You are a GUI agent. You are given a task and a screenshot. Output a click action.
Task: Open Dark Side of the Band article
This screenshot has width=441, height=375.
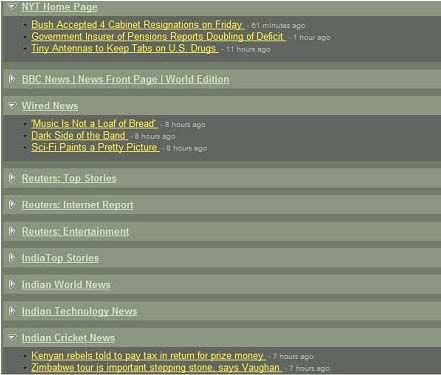(79, 135)
